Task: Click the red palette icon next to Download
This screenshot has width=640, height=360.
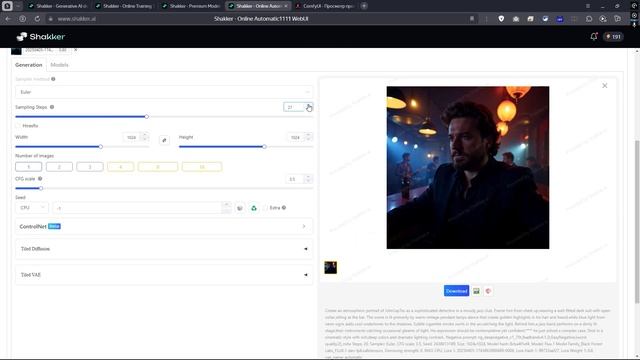Action: point(488,291)
